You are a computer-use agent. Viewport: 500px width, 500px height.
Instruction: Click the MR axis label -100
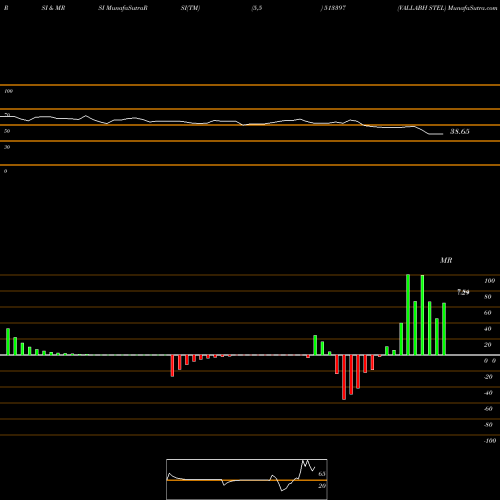pyautogui.click(x=489, y=441)
